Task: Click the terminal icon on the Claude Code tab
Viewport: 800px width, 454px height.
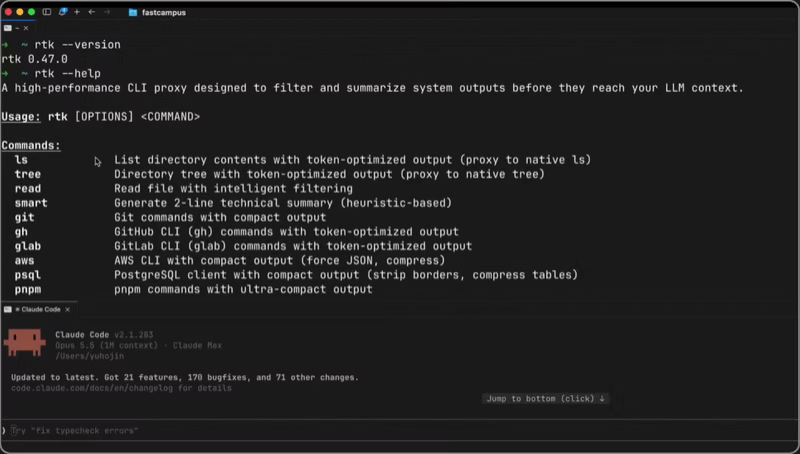Action: pos(8,309)
